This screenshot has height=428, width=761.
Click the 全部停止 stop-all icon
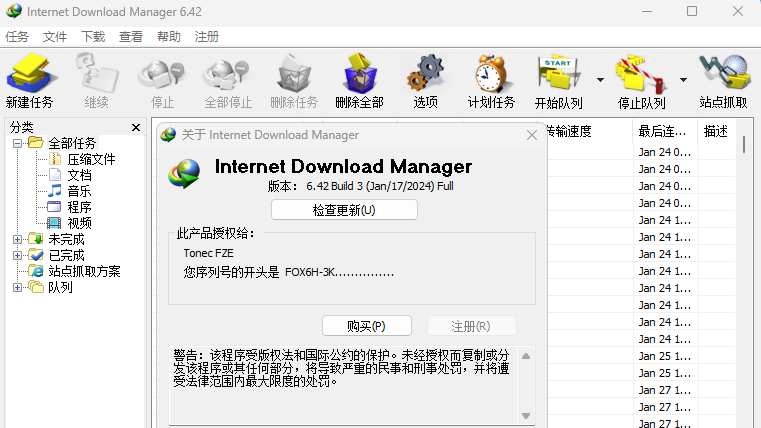click(228, 74)
